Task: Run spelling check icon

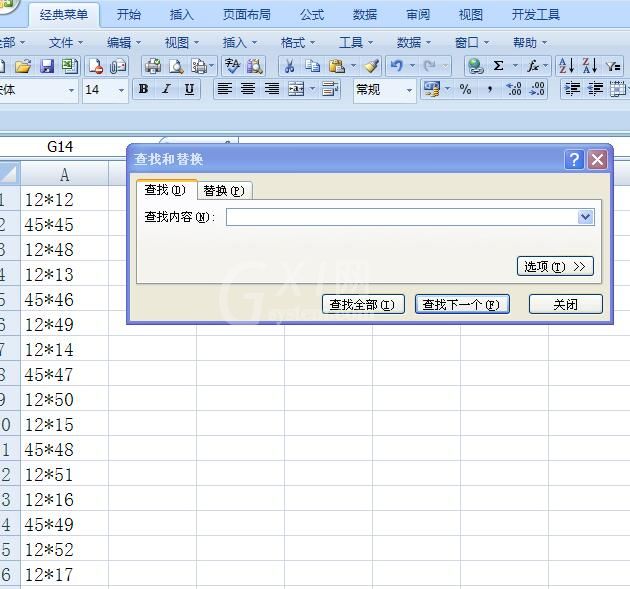Action: click(232, 66)
